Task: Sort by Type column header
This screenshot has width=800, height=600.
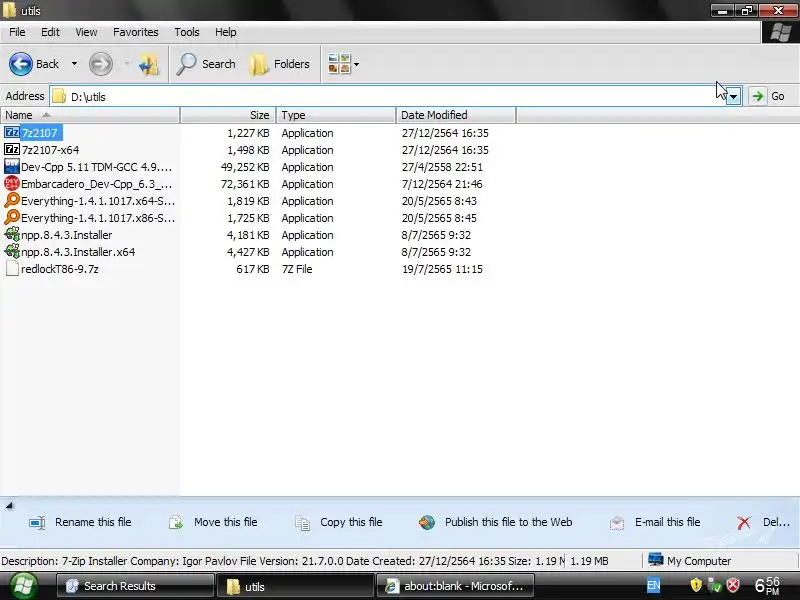Action: pos(336,115)
